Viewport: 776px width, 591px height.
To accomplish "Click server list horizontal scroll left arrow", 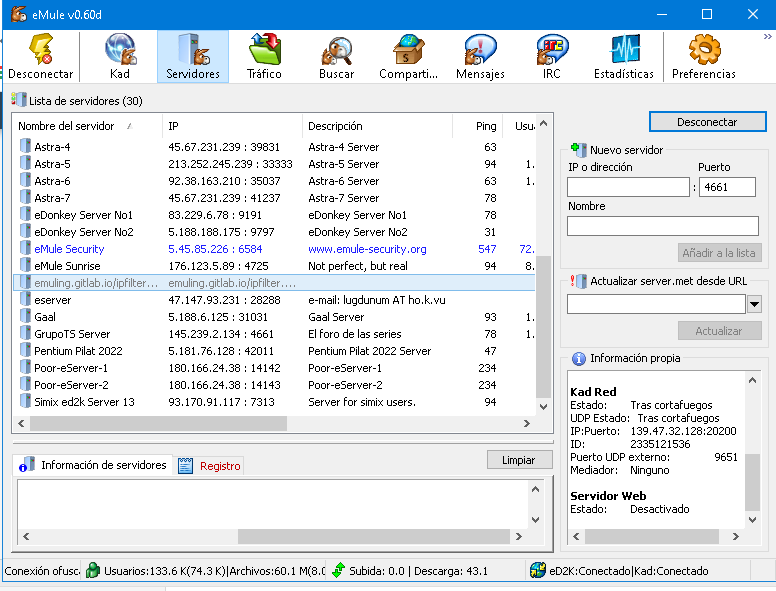I will click(21, 423).
